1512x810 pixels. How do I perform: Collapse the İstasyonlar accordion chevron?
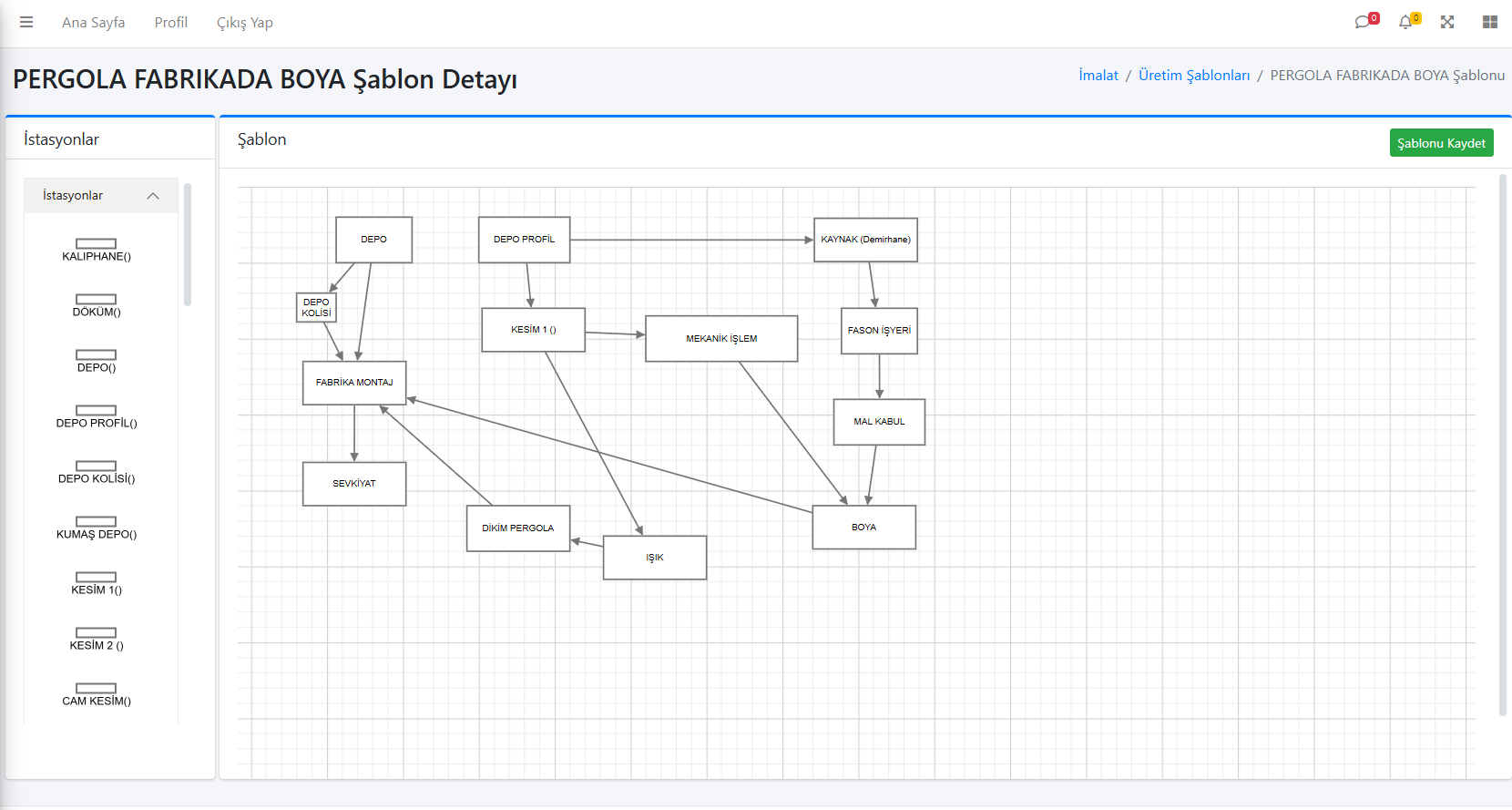tap(153, 196)
